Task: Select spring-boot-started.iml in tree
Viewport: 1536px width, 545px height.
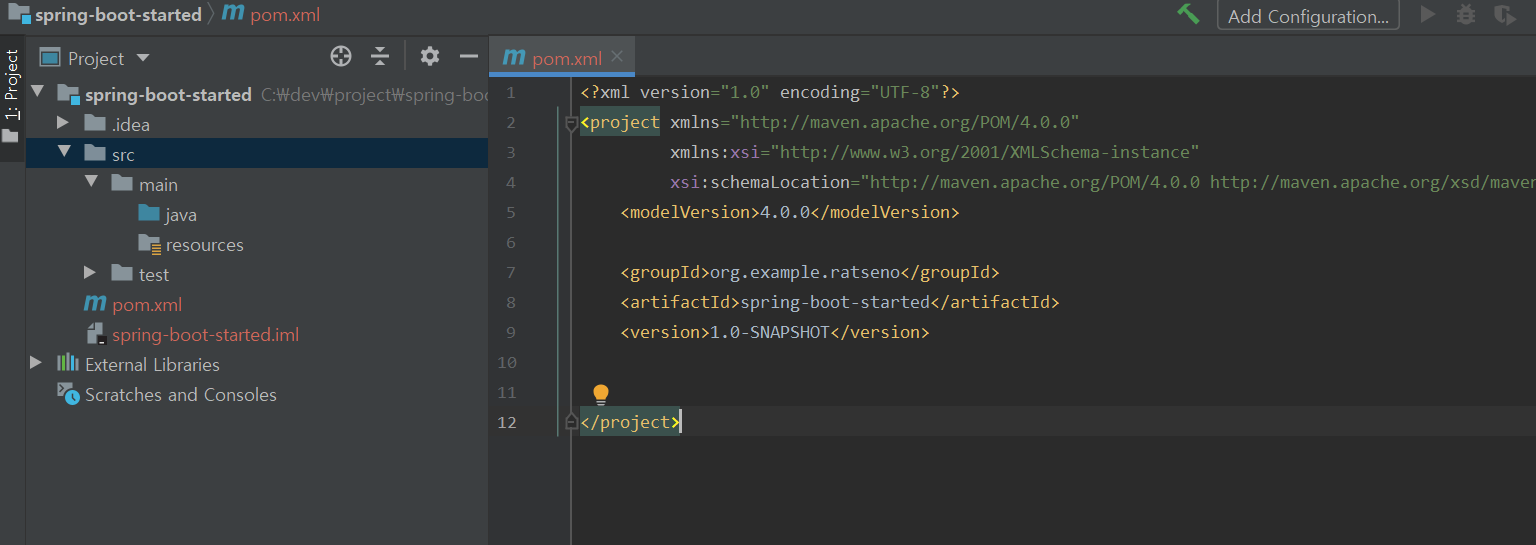Action: (205, 334)
